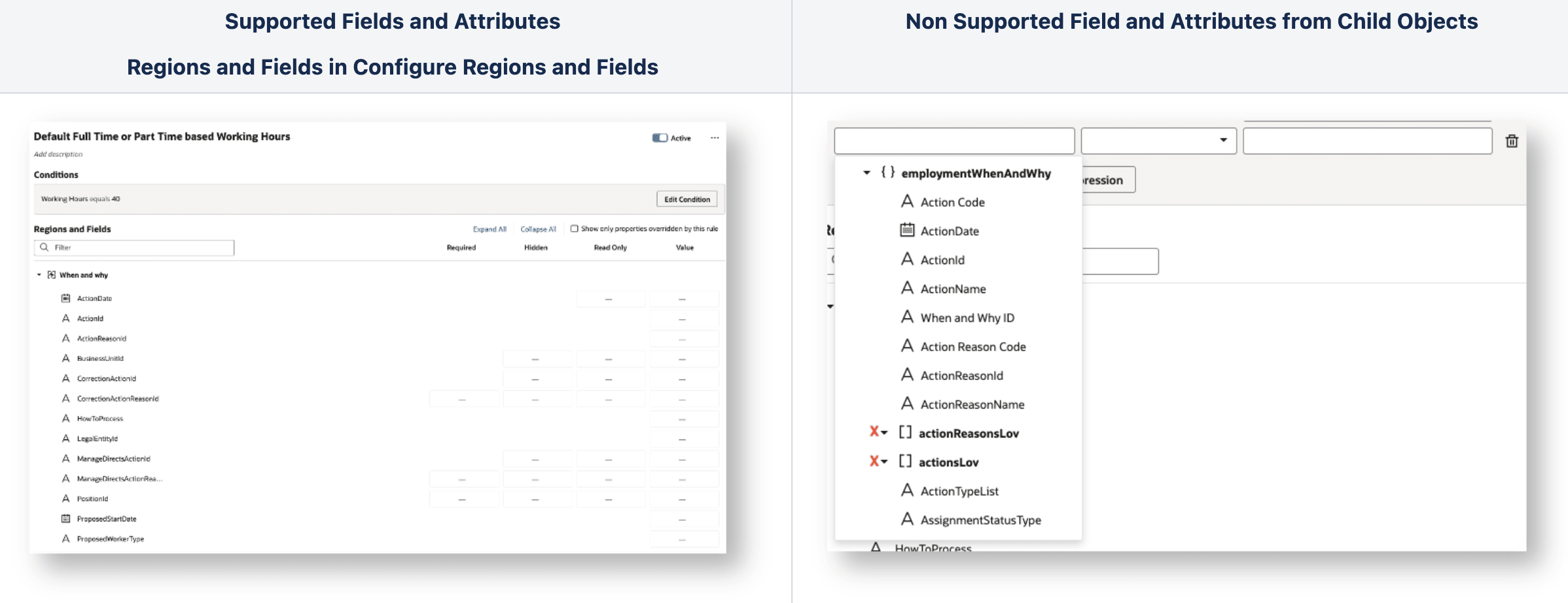
Task: Click the Expand All link
Action: tap(490, 229)
